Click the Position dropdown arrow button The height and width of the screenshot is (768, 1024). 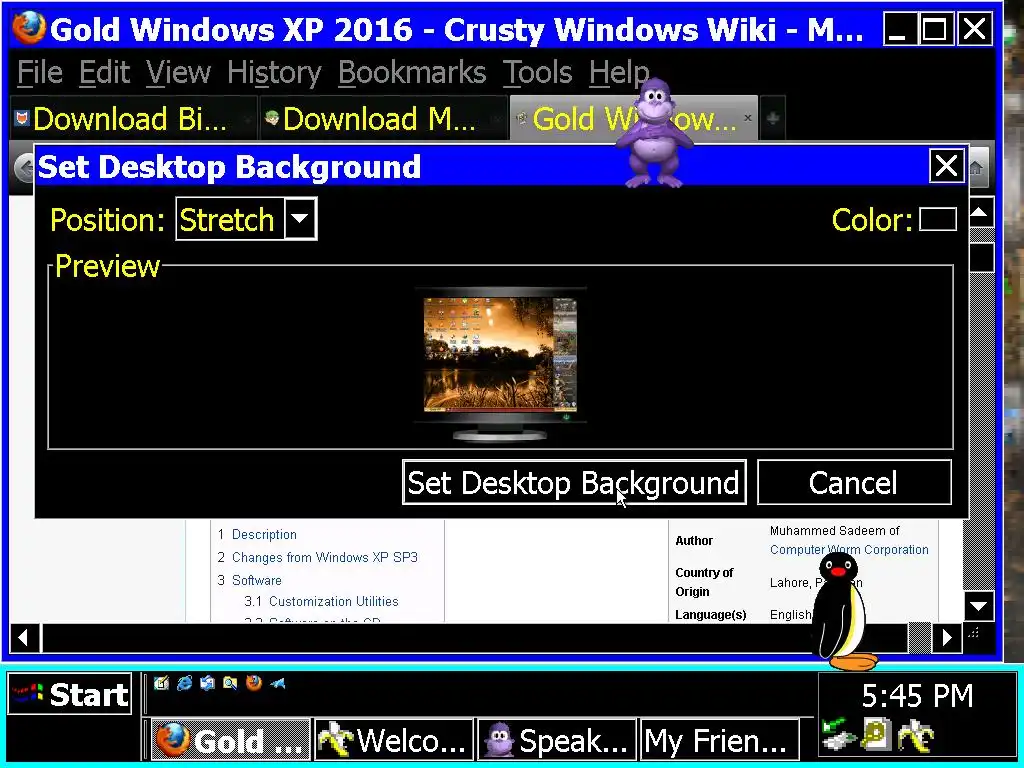tap(300, 219)
